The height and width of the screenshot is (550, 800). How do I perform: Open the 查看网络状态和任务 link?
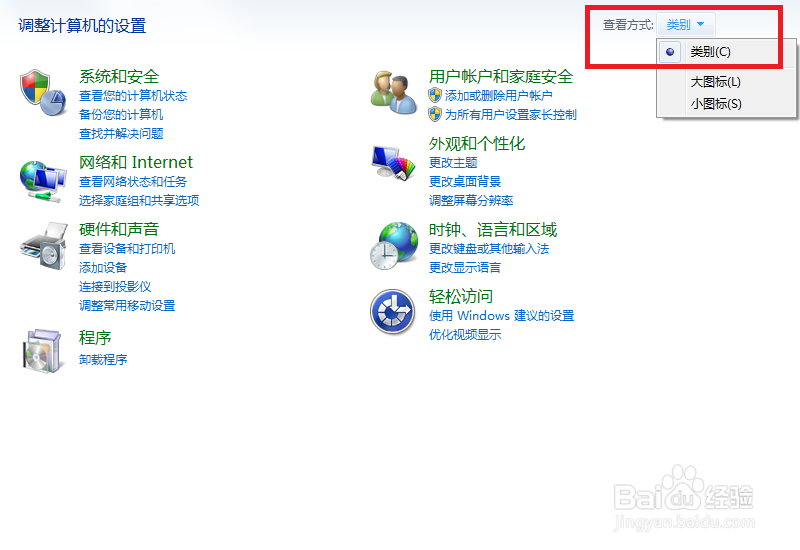pos(133,182)
